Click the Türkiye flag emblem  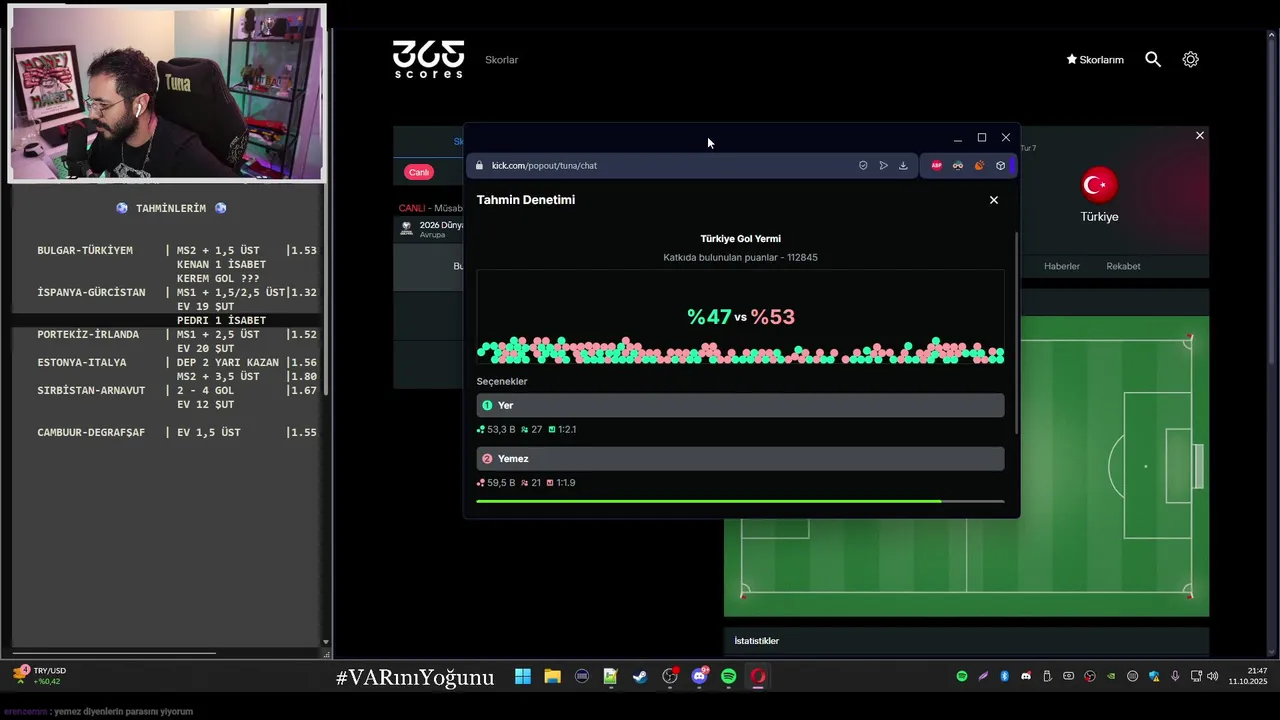coord(1099,185)
